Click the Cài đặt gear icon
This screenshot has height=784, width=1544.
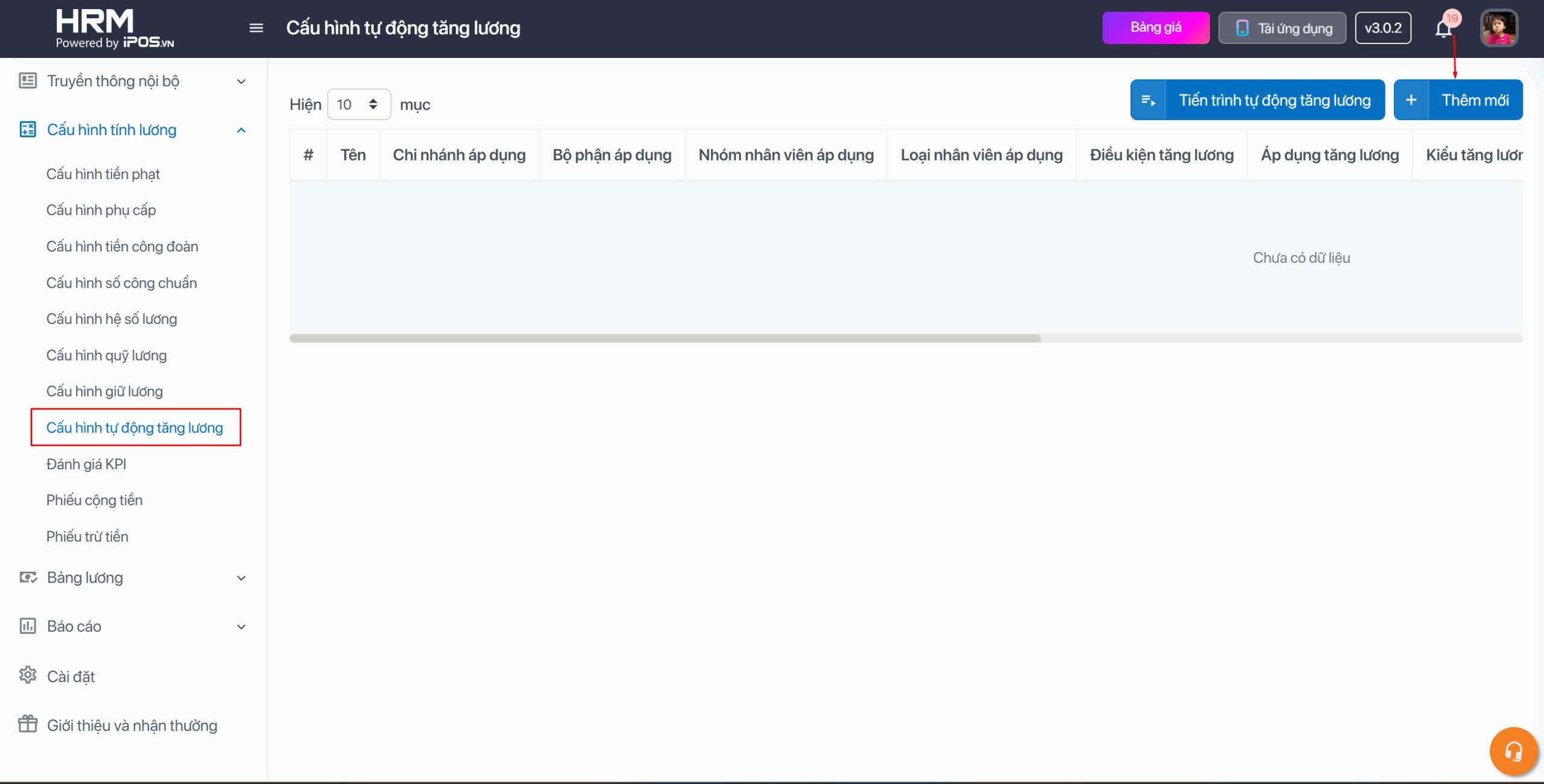28,675
